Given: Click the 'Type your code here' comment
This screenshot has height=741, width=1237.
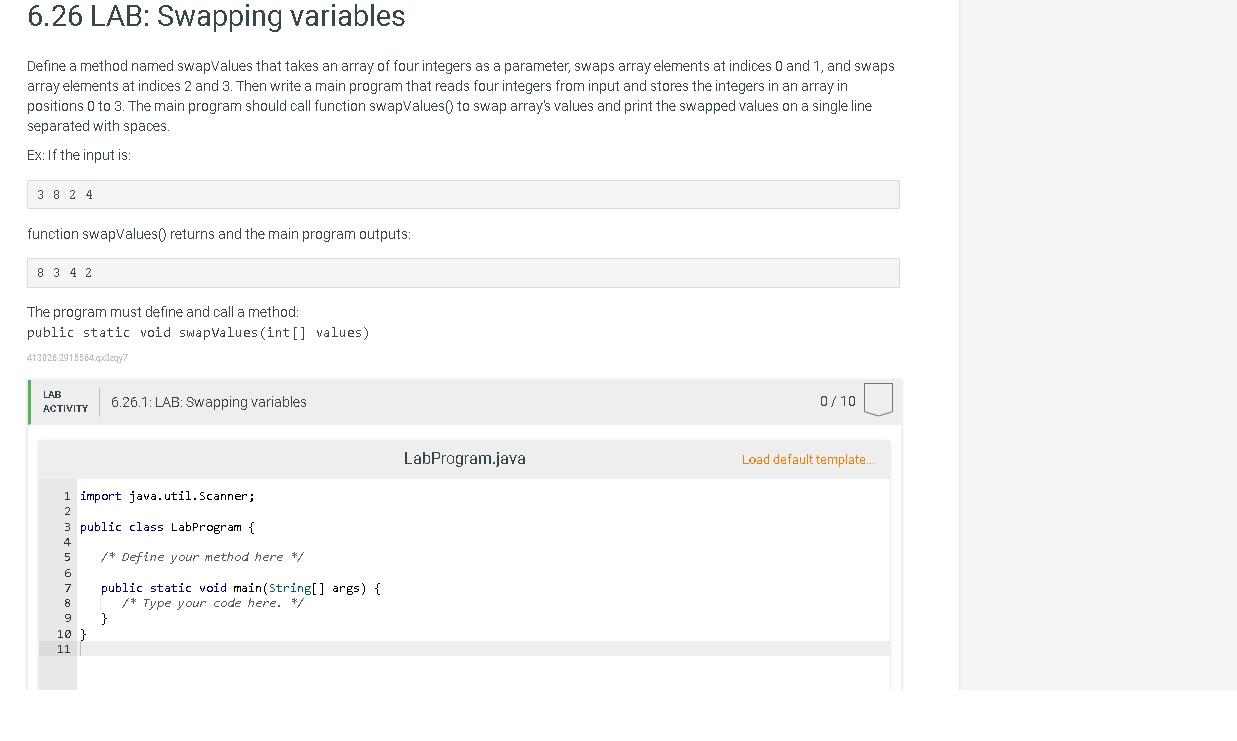Looking at the screenshot, I should pos(212,603).
